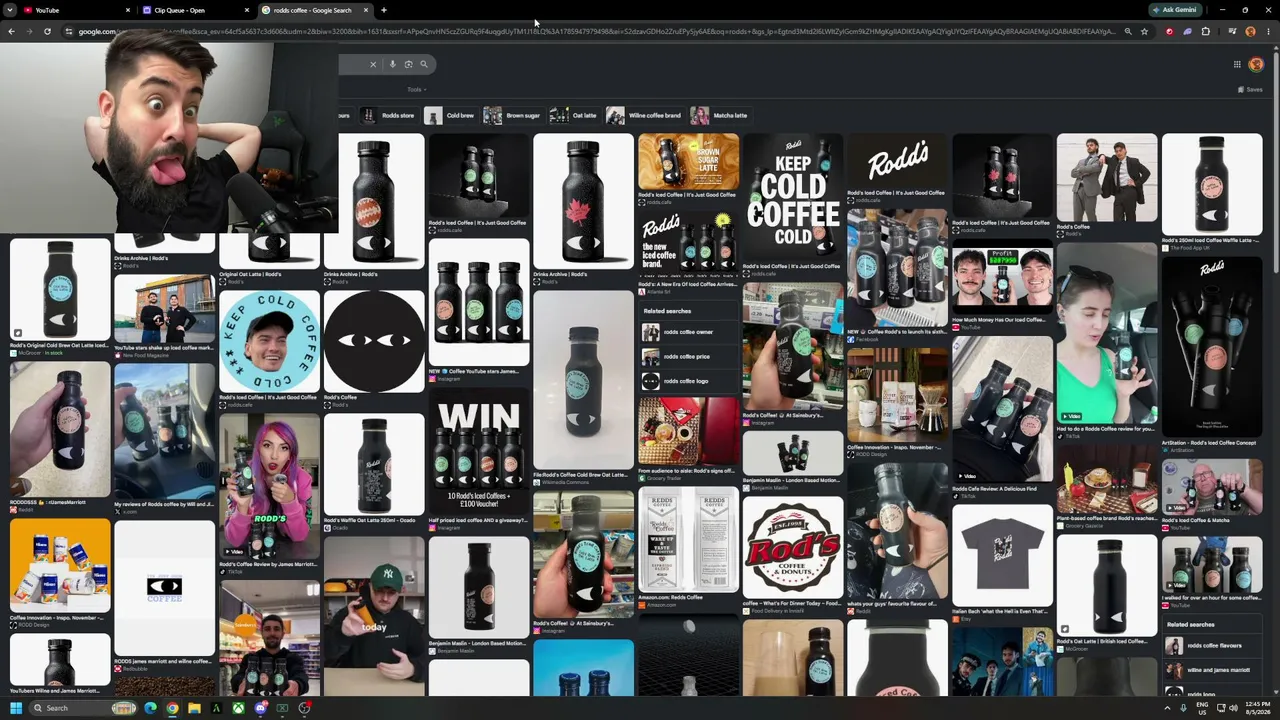Screen dimensions: 1280x720
Task: Bookmark this page with the star icon
Action: click(x=1145, y=31)
